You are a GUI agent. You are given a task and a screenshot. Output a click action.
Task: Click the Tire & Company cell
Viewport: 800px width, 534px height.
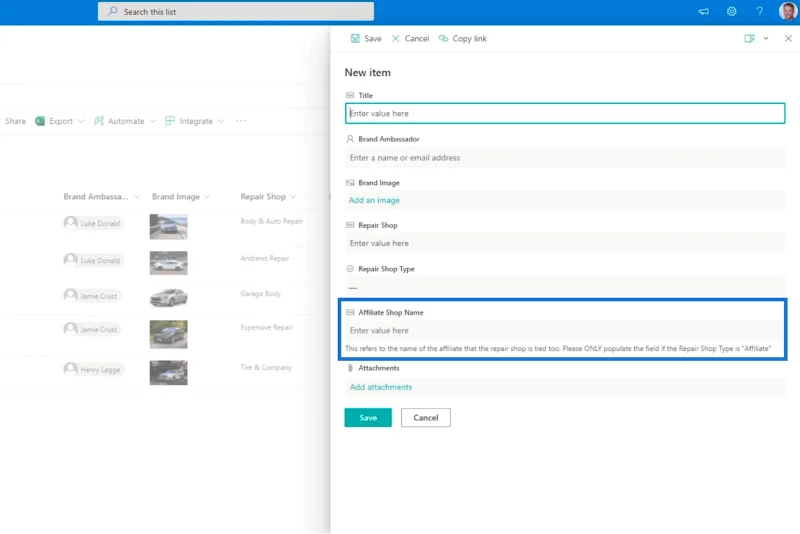click(266, 367)
